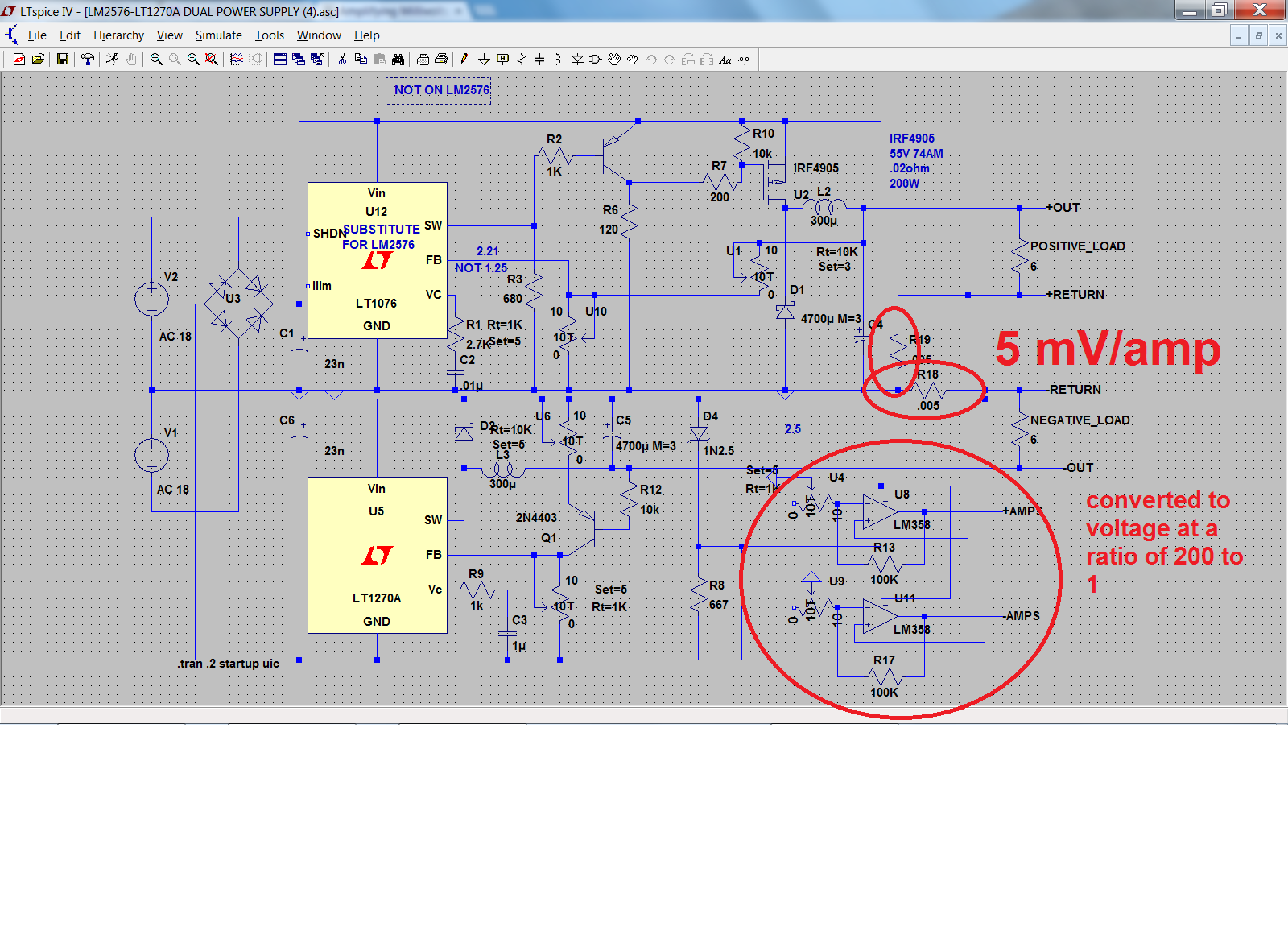
Task: Click the greyed Pan magnifier tool
Action: 175,59
